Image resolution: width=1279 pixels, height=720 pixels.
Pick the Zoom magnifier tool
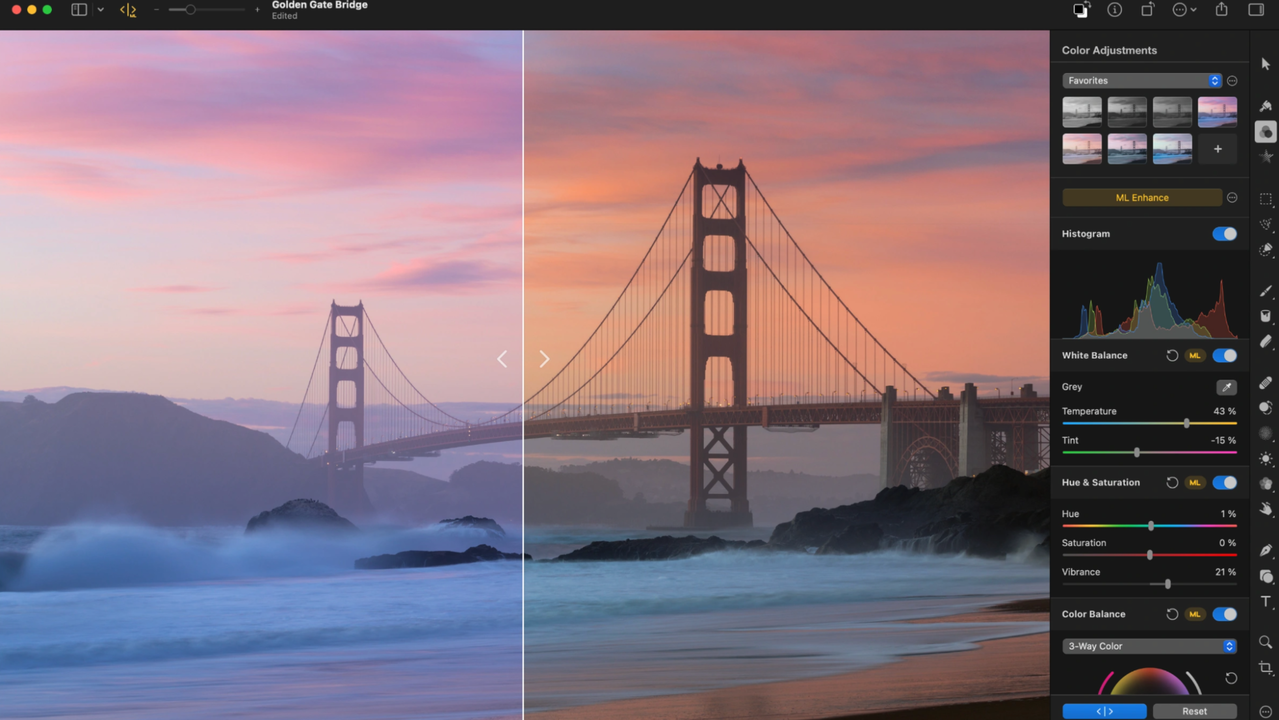pyautogui.click(x=1265, y=642)
